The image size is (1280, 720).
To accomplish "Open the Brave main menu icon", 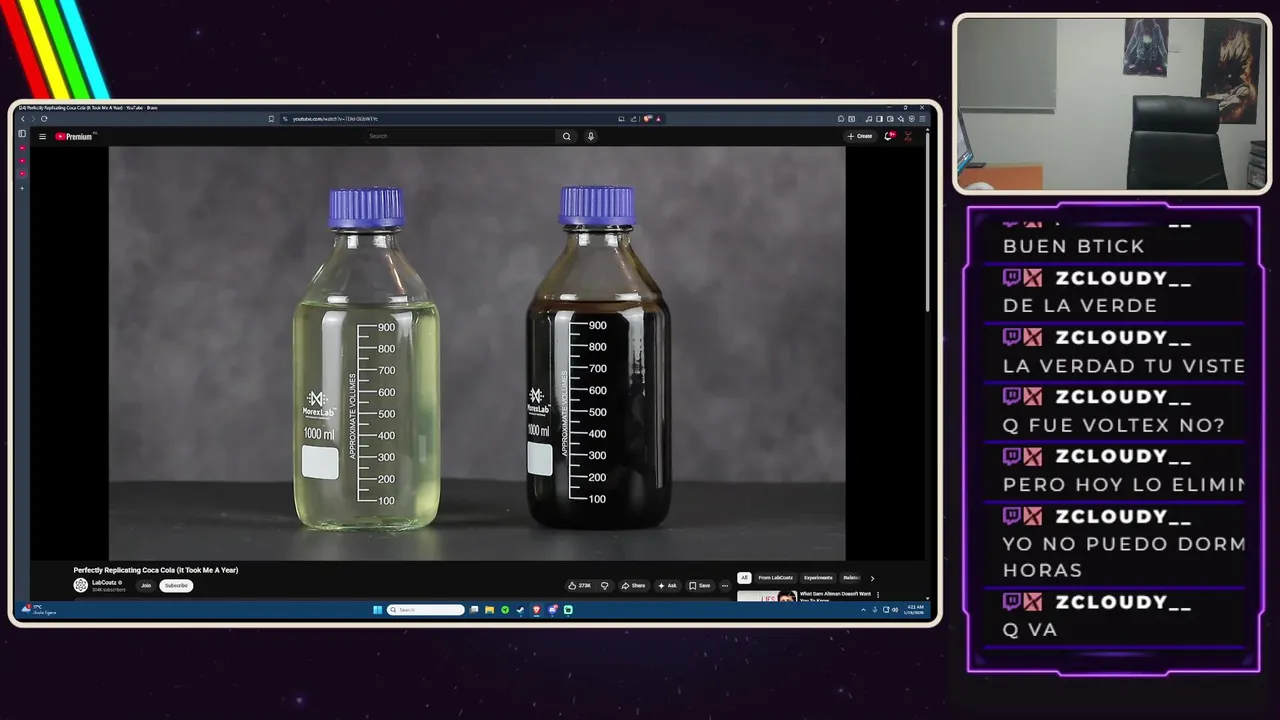I will [x=922, y=119].
